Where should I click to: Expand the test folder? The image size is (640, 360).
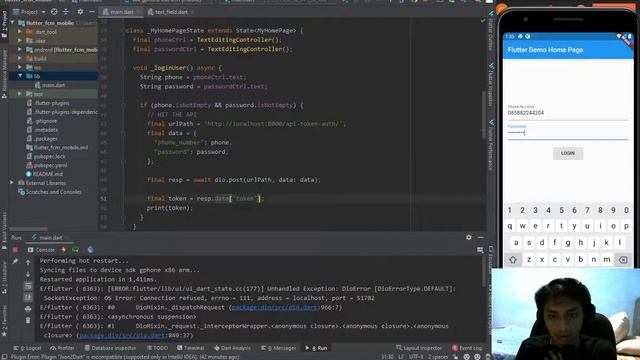pos(20,94)
